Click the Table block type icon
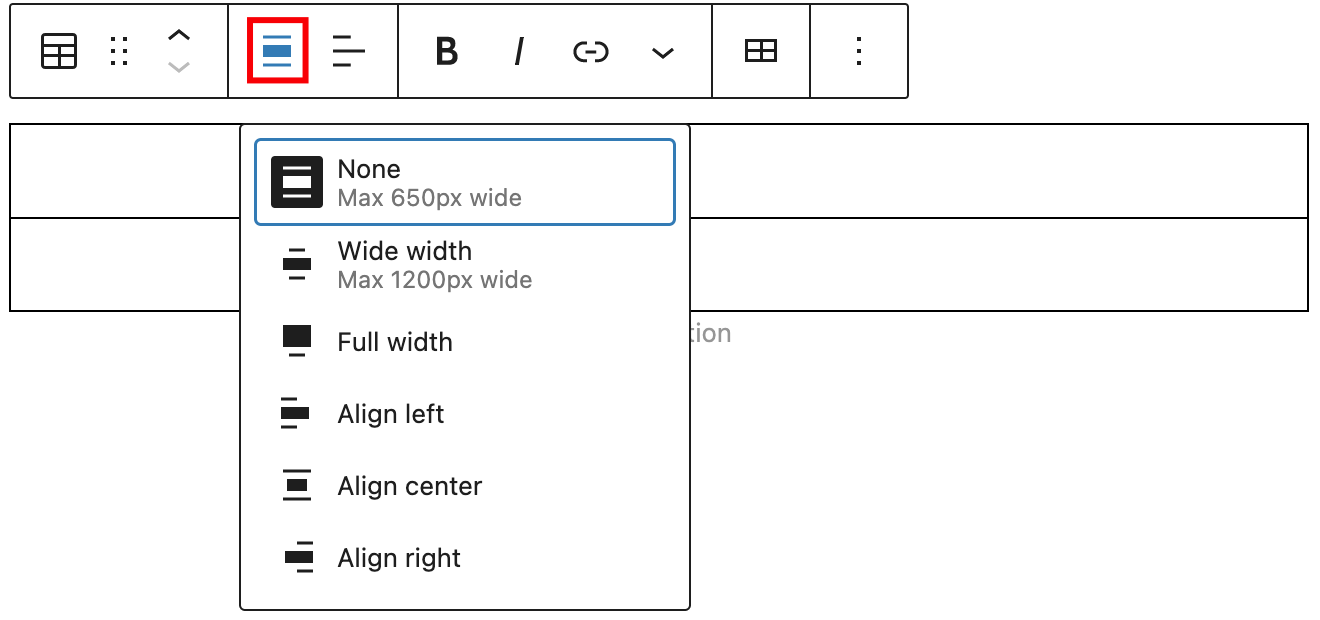The width and height of the screenshot is (1320, 620). point(58,51)
